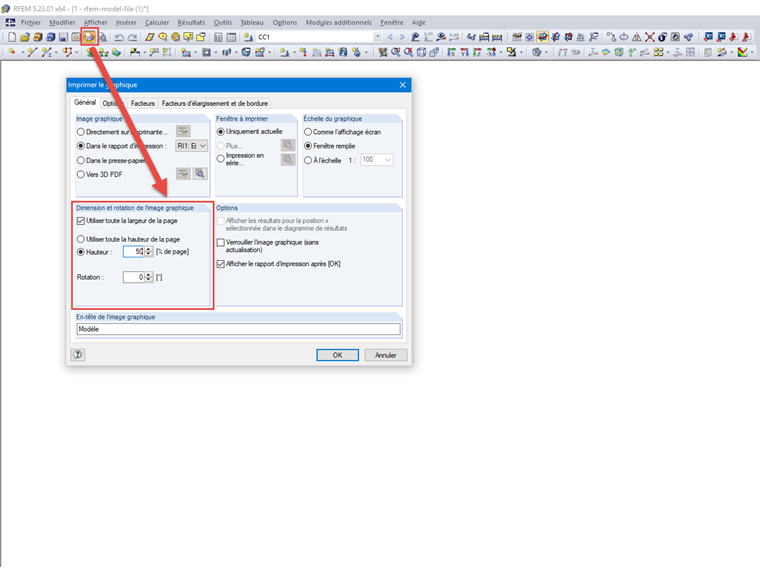The width and height of the screenshot is (760, 570).
Task: Close the Imprimer le graphique dialog
Action: click(403, 85)
